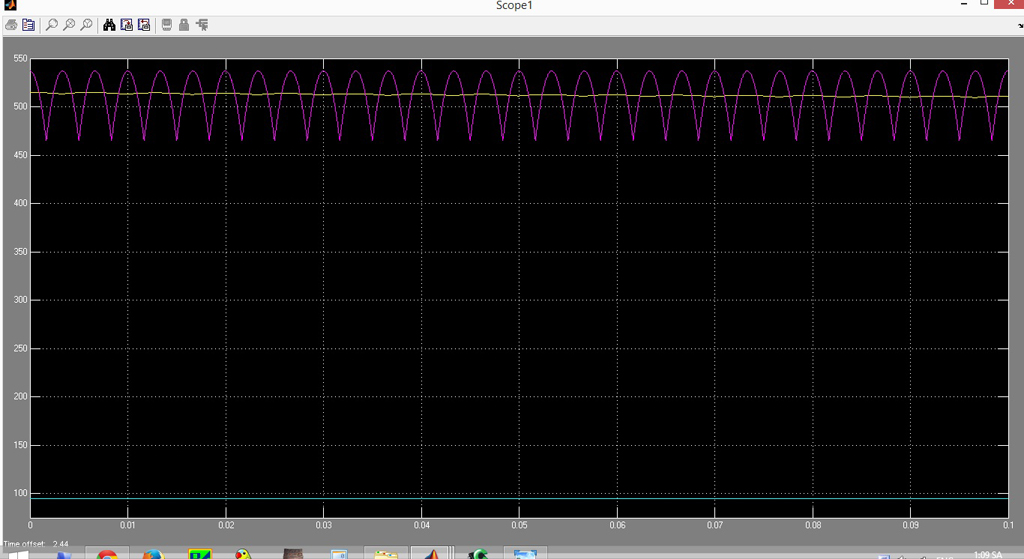
Task: Click the Time offset 2.44 status text
Action: click(36, 543)
